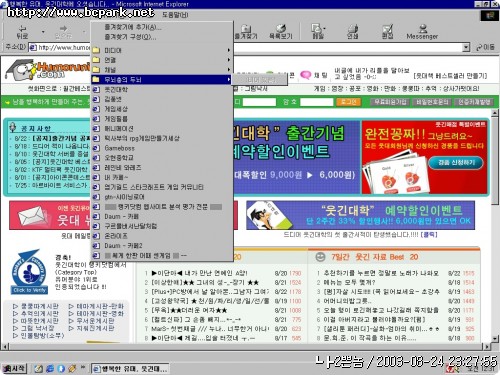Click the 경품 신청하기 button on red banner
This screenshot has width=500, height=375.
(456, 163)
